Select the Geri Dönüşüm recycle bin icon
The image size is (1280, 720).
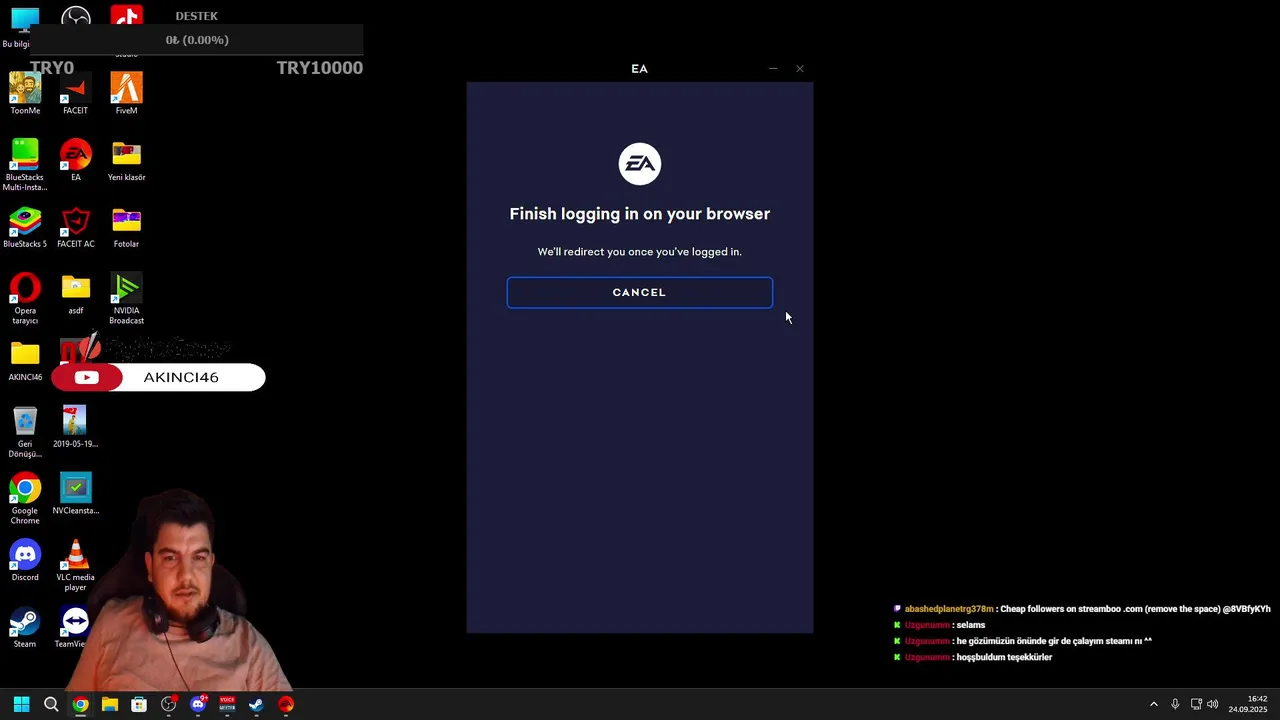point(25,432)
